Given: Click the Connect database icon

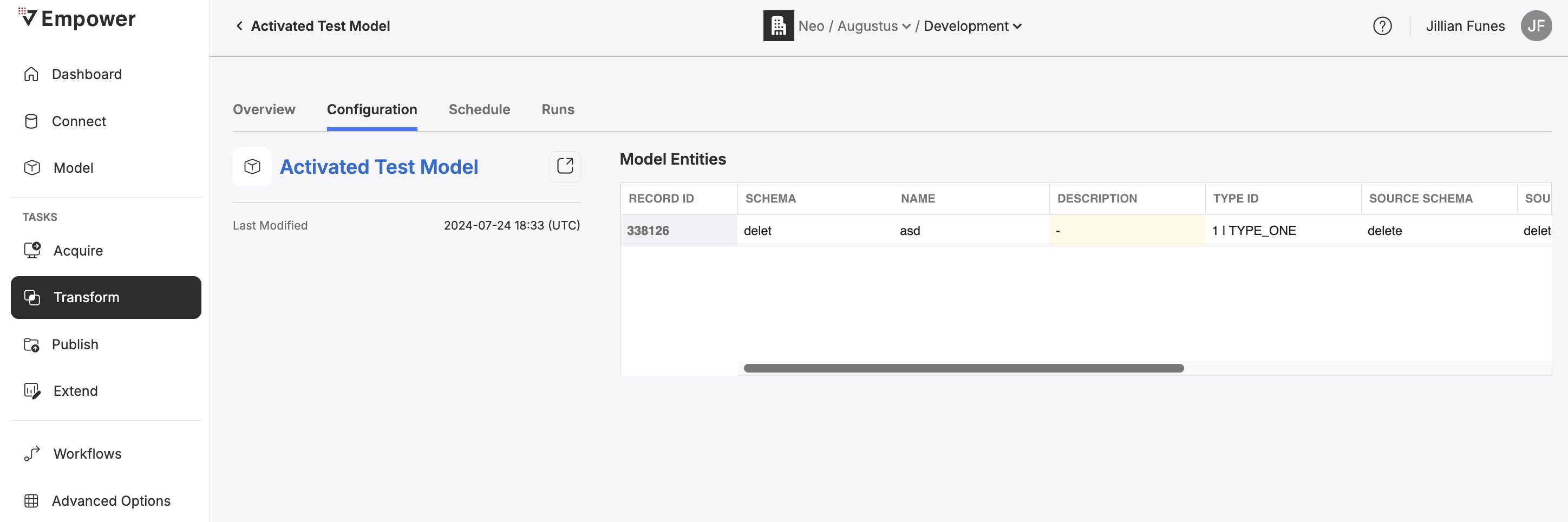Looking at the screenshot, I should 31,121.
